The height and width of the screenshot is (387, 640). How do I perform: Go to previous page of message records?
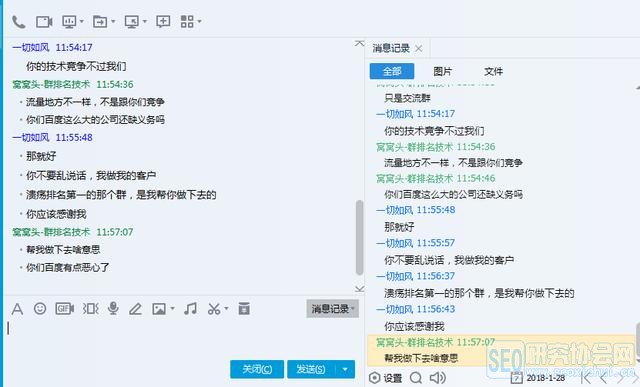(x=604, y=378)
